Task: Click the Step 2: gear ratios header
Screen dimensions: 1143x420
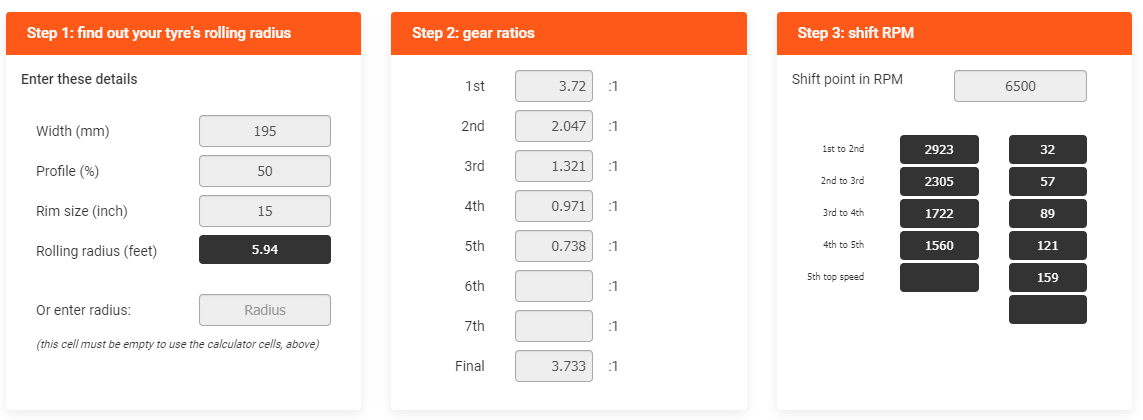Action: click(568, 33)
